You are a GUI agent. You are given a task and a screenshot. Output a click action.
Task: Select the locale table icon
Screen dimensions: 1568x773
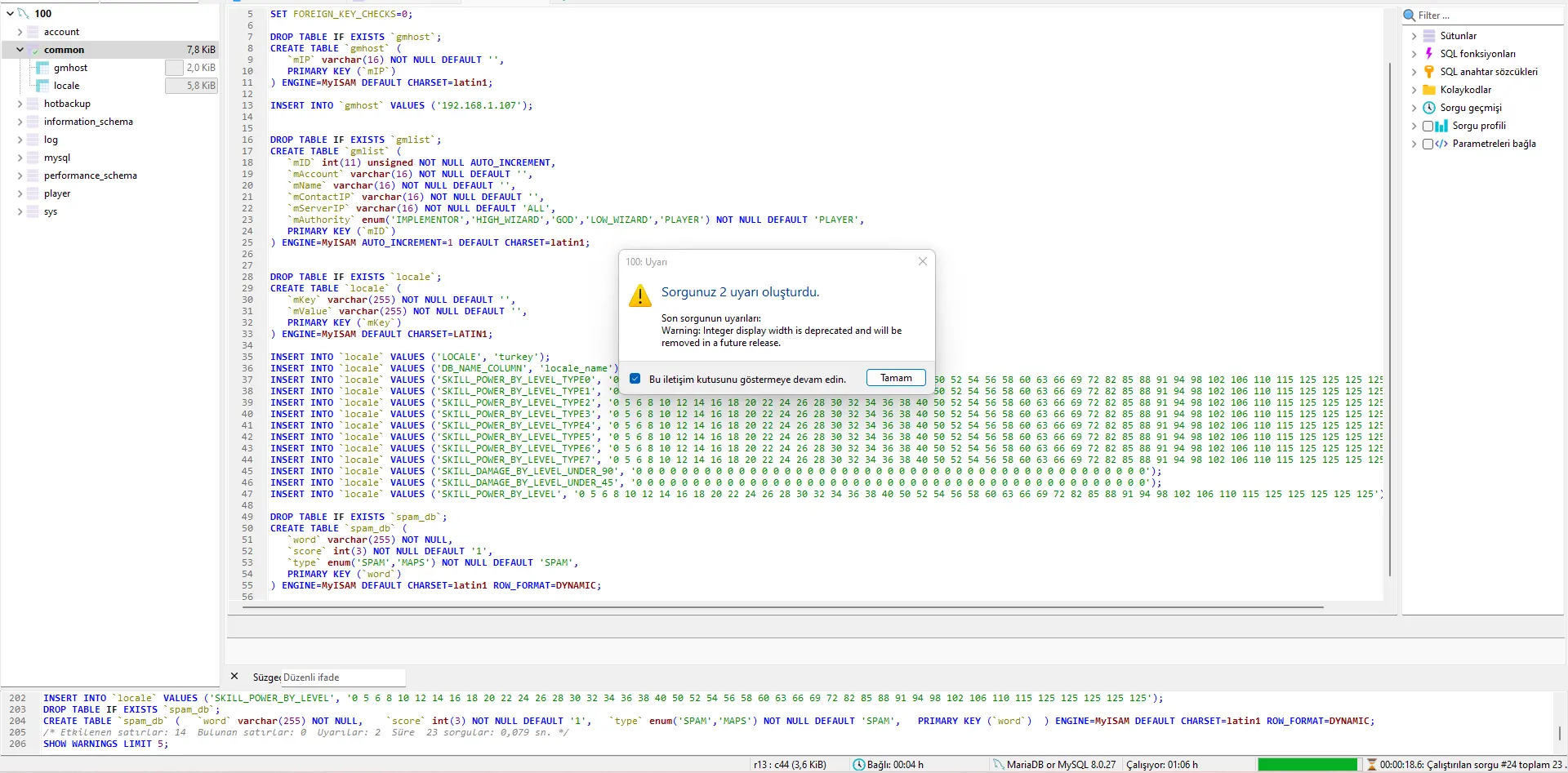pos(43,86)
